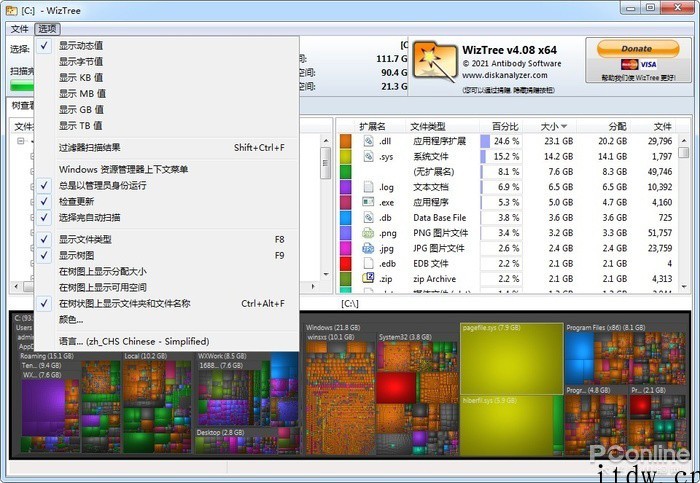Select Local (10.2 GB) treemap header
This screenshot has width=700, height=483.
click(146, 356)
